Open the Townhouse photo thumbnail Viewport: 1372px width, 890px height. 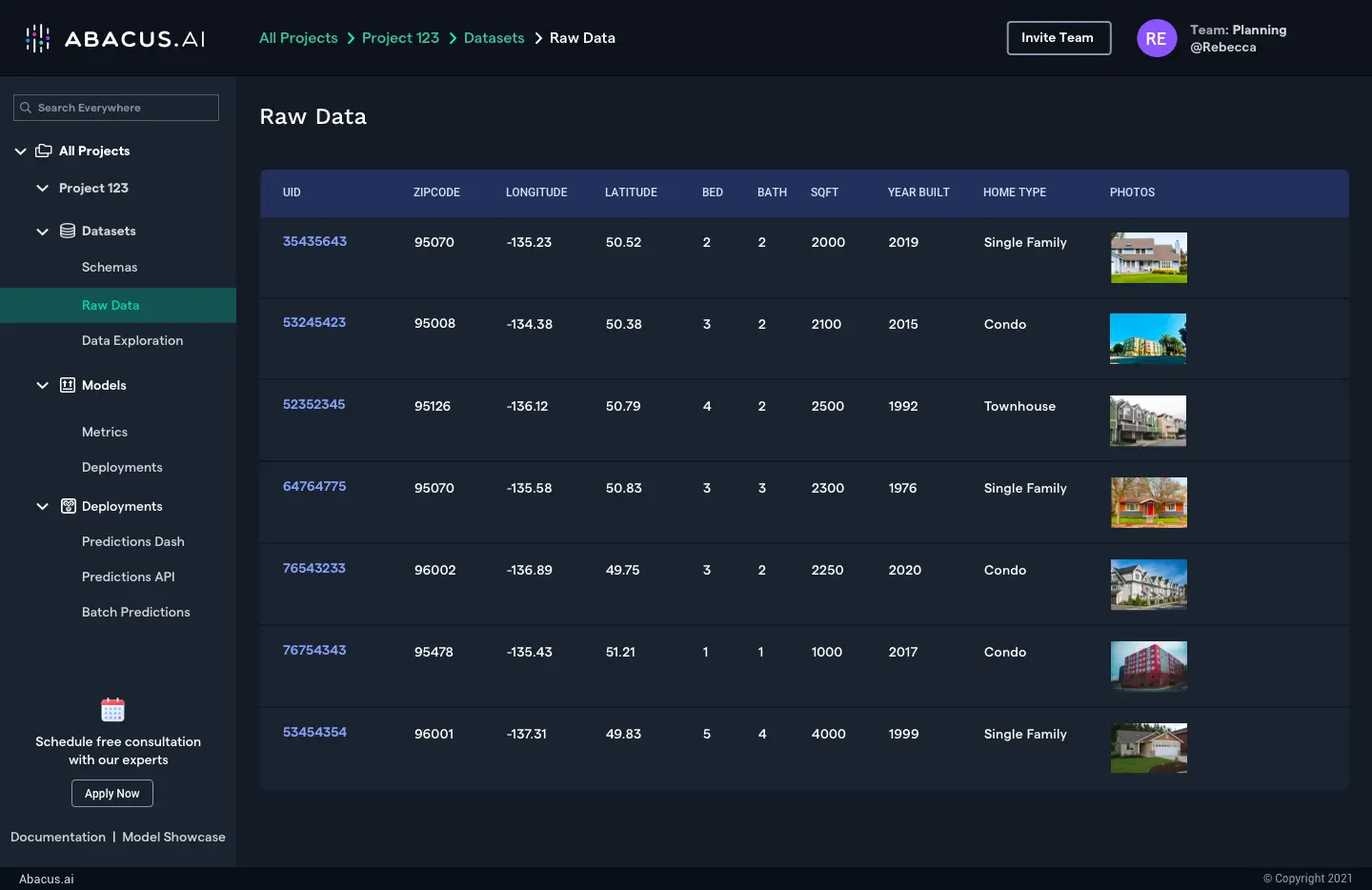1148,420
